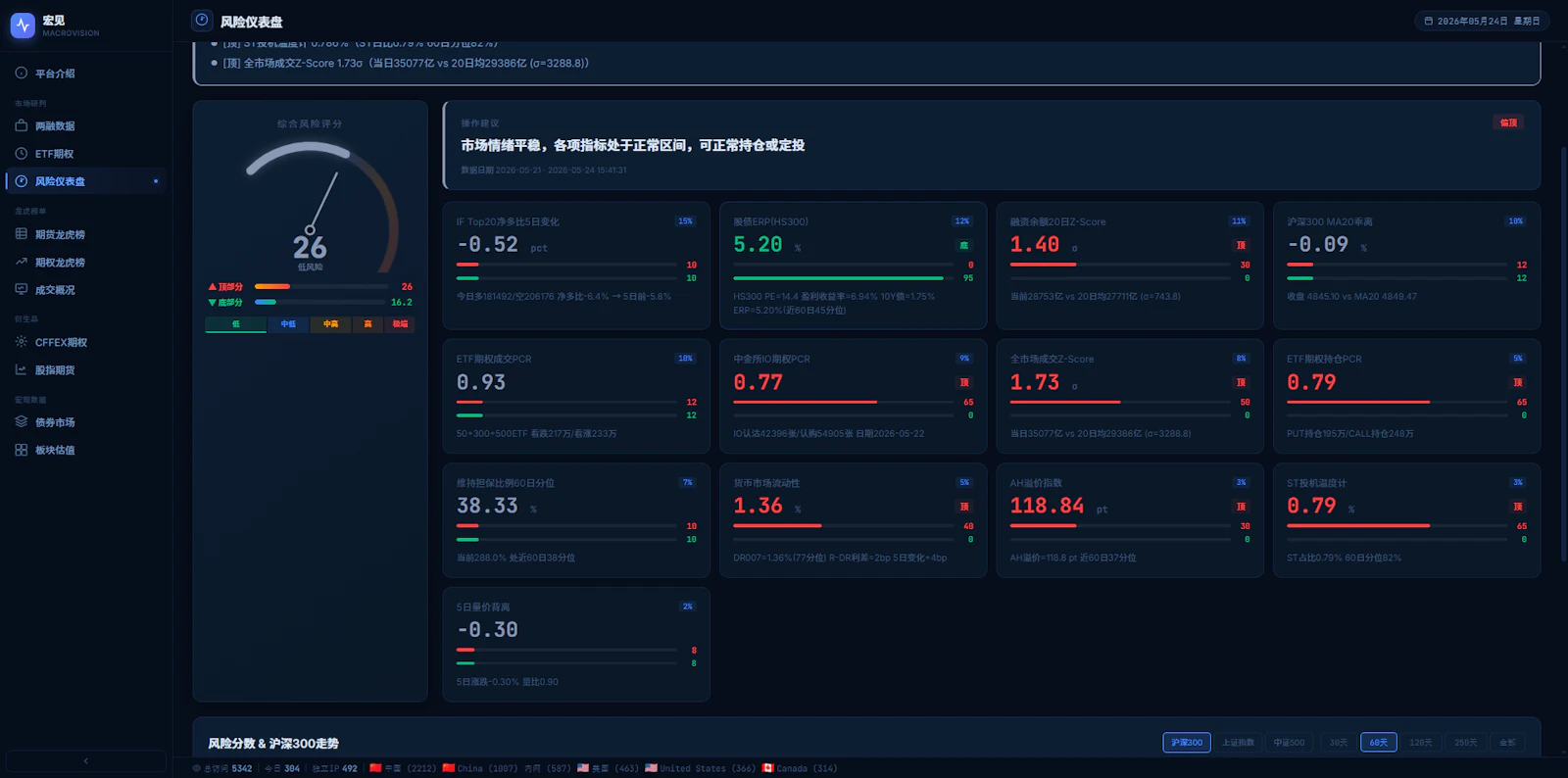Viewport: 1568px width, 778px height.
Task: Click the dashboard icon in the page header
Action: click(202, 20)
